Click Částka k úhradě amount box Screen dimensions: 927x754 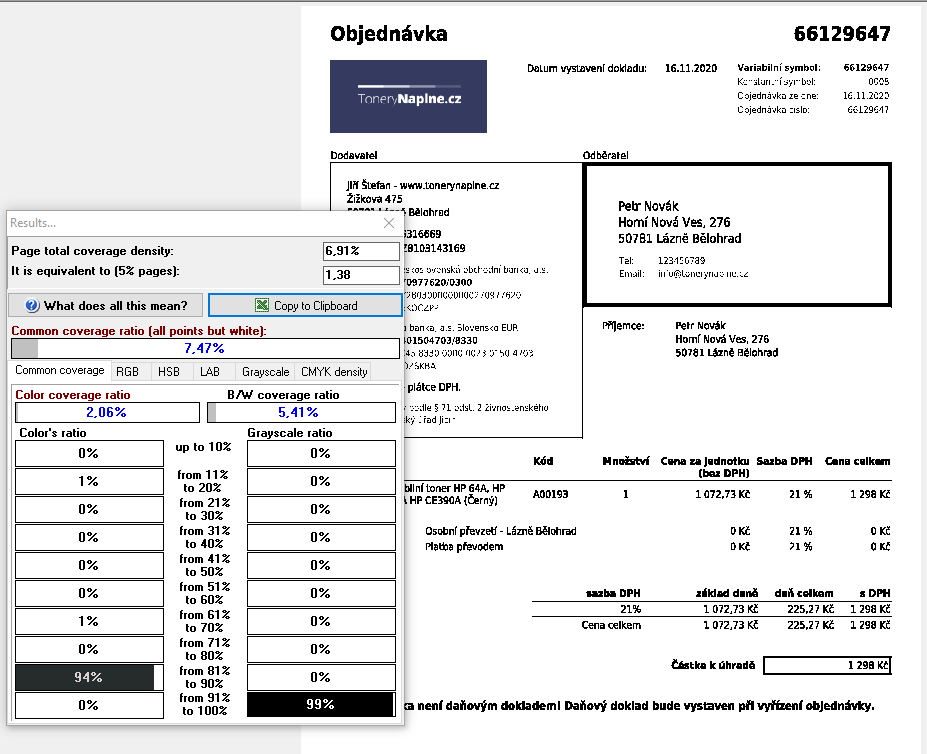[827, 665]
